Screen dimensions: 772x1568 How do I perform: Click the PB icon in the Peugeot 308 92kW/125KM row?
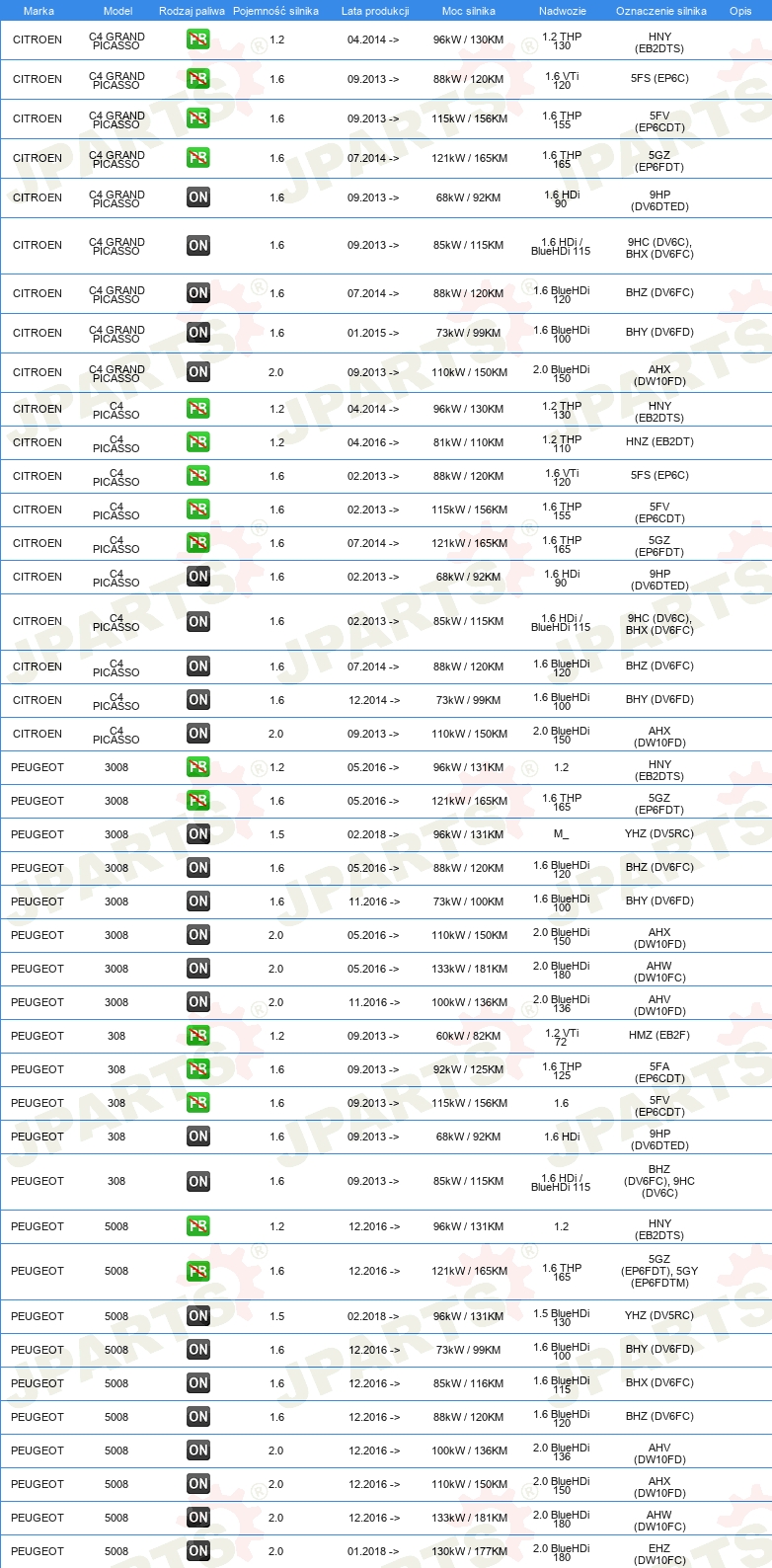(198, 1069)
